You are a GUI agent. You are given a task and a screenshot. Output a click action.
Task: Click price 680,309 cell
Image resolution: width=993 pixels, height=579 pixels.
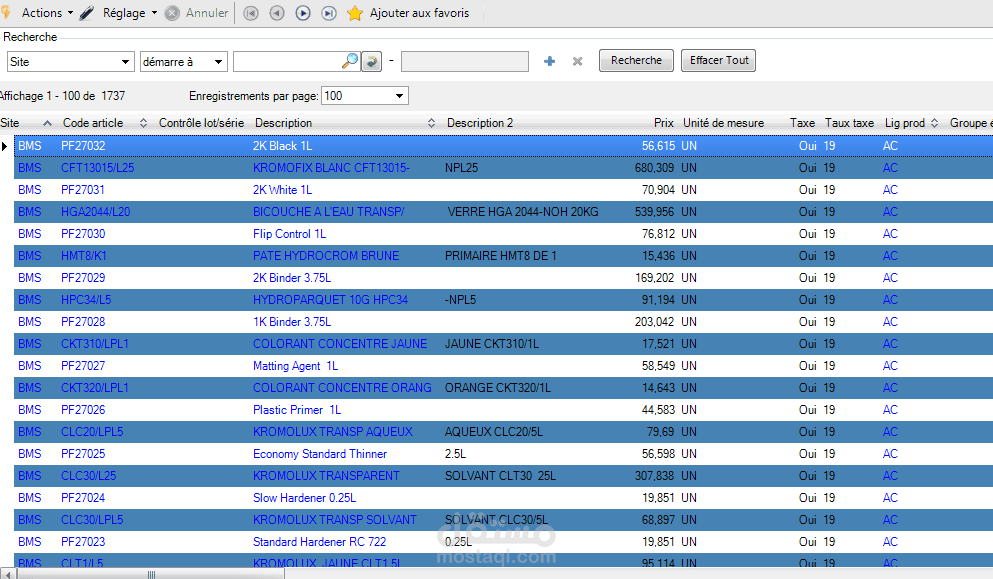pos(655,168)
